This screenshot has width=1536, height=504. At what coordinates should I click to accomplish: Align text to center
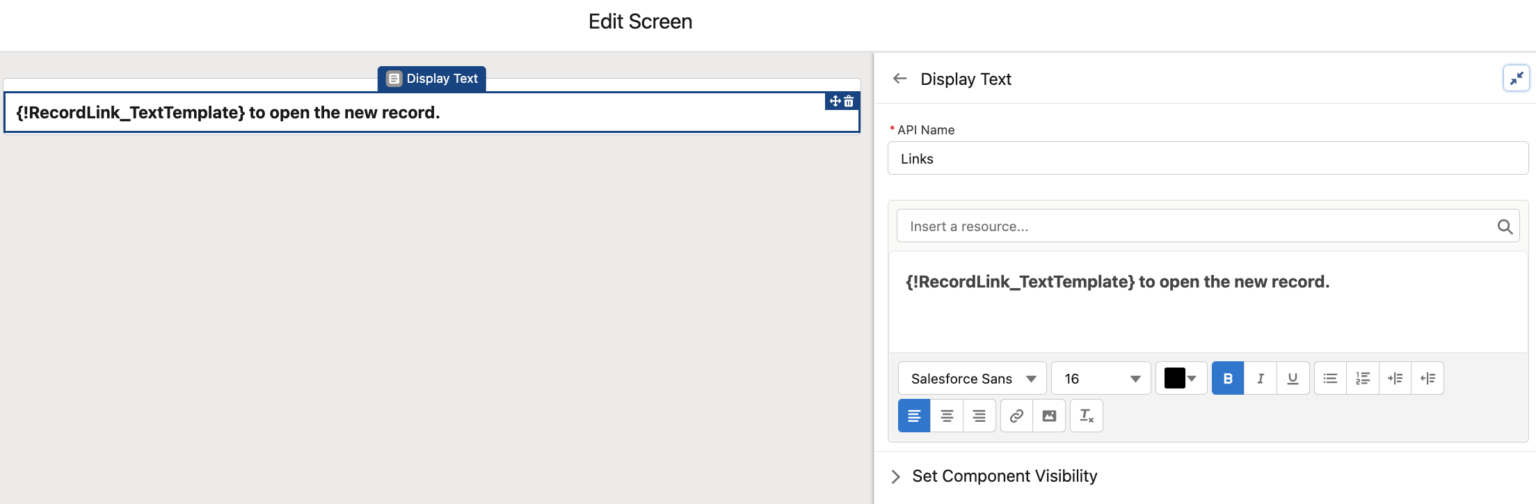947,416
